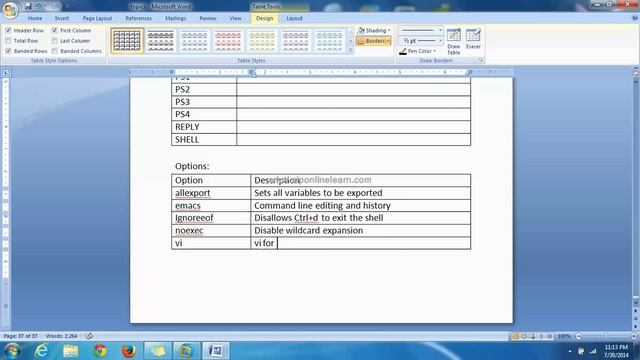This screenshot has height=360, width=640.
Task: Open the View tab
Action: point(235,18)
